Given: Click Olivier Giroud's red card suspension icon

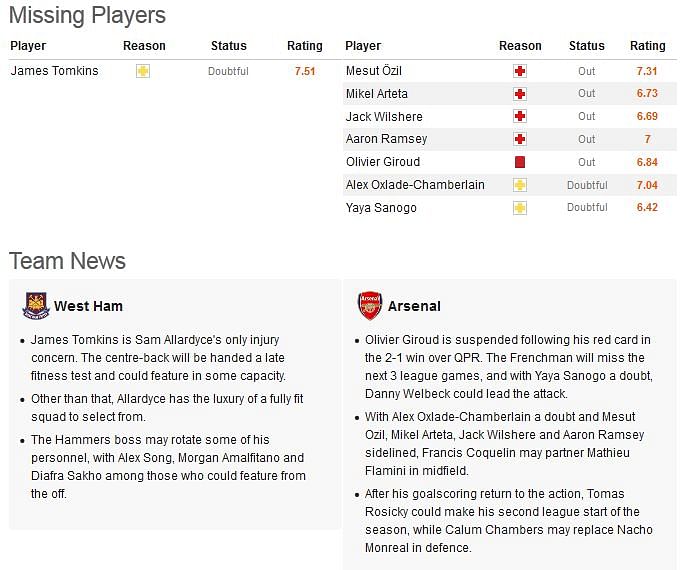Looking at the screenshot, I should (x=520, y=162).
